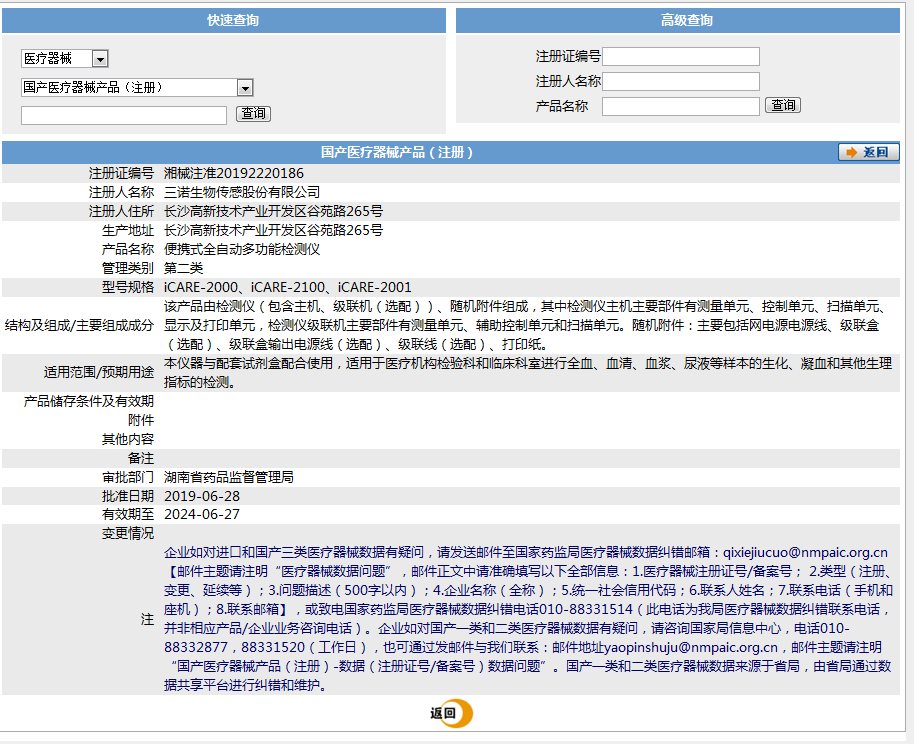Click the 注册人名称 input field
This screenshot has height=744, width=914.
point(681,81)
